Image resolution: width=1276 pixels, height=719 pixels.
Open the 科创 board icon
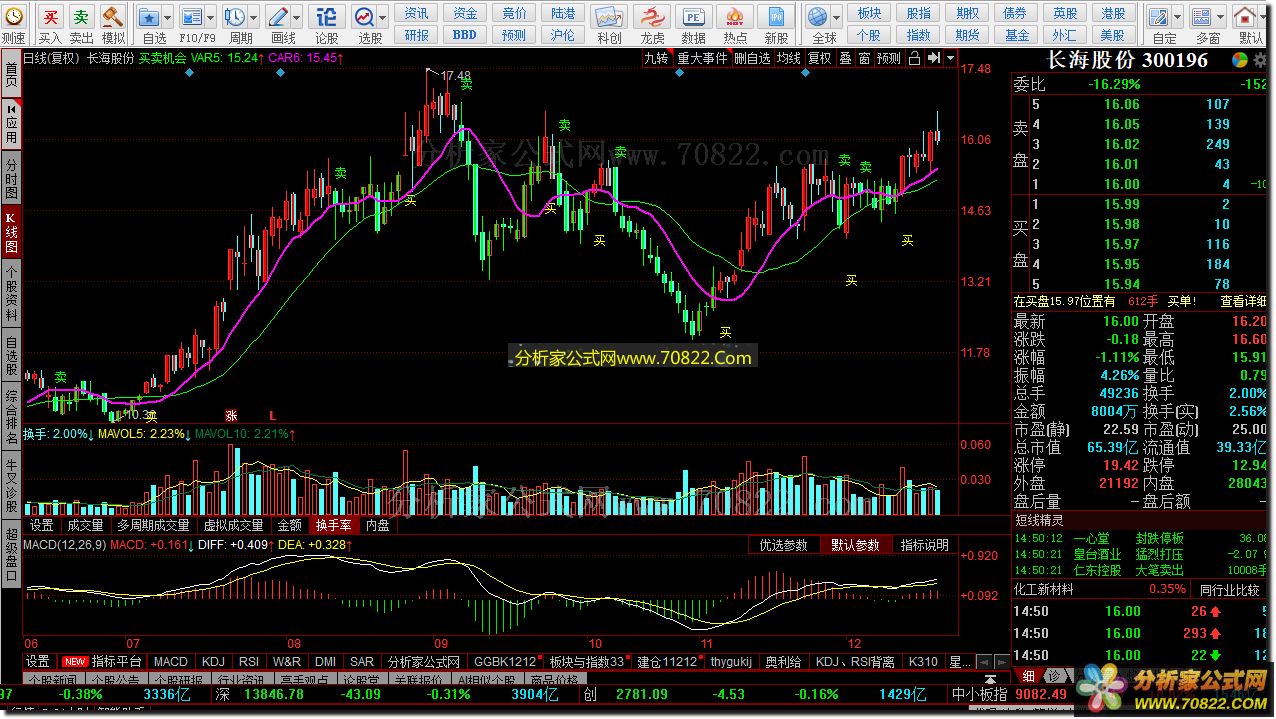pyautogui.click(x=609, y=17)
